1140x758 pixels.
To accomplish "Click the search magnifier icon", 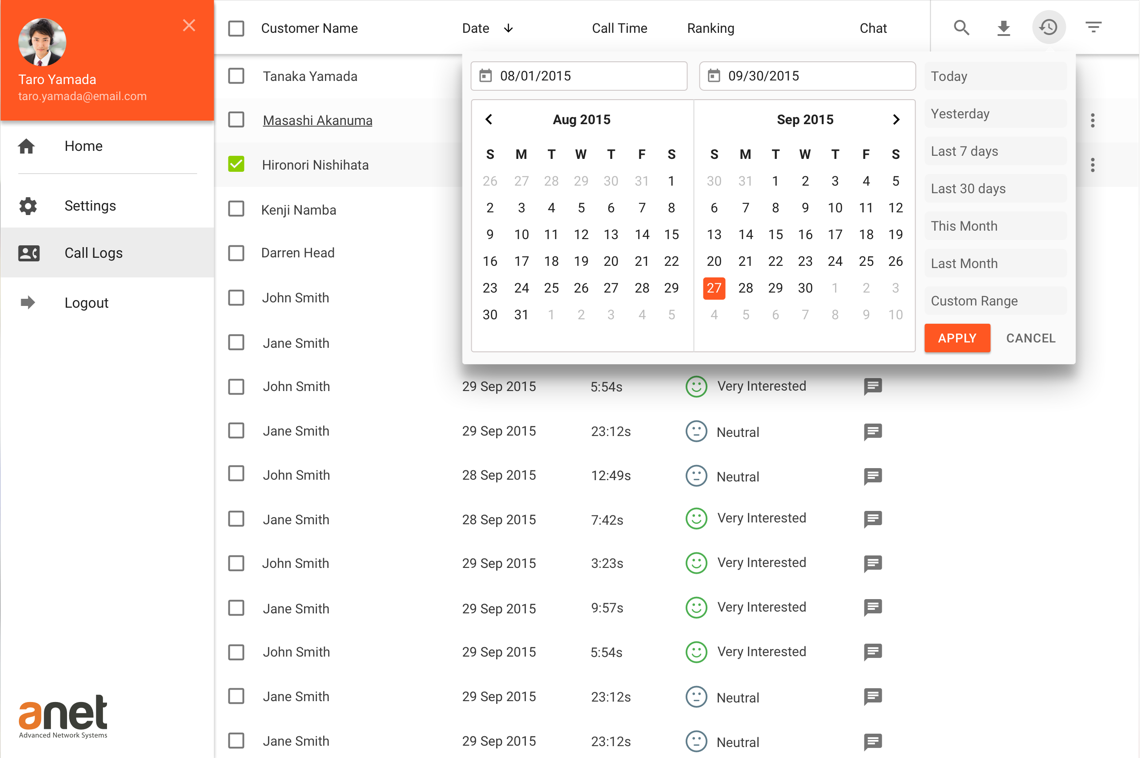I will (x=961, y=28).
